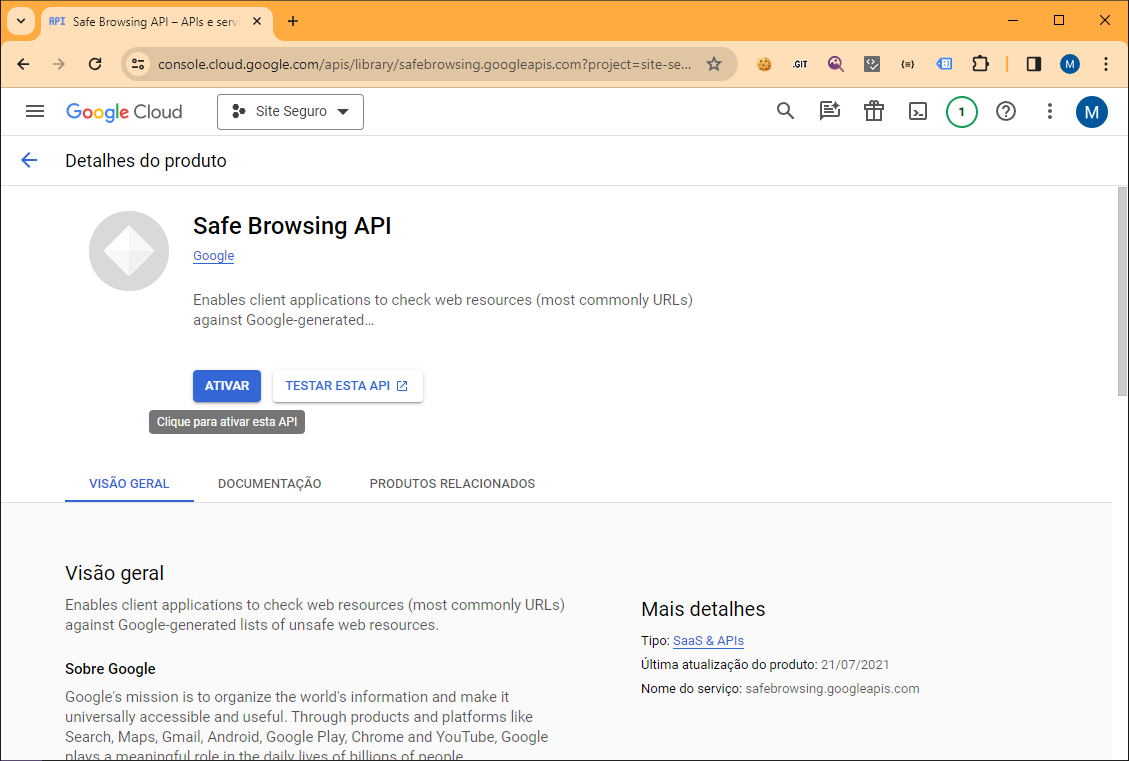1129x761 pixels.
Task: Open the Google Cloud search
Action: tap(785, 112)
